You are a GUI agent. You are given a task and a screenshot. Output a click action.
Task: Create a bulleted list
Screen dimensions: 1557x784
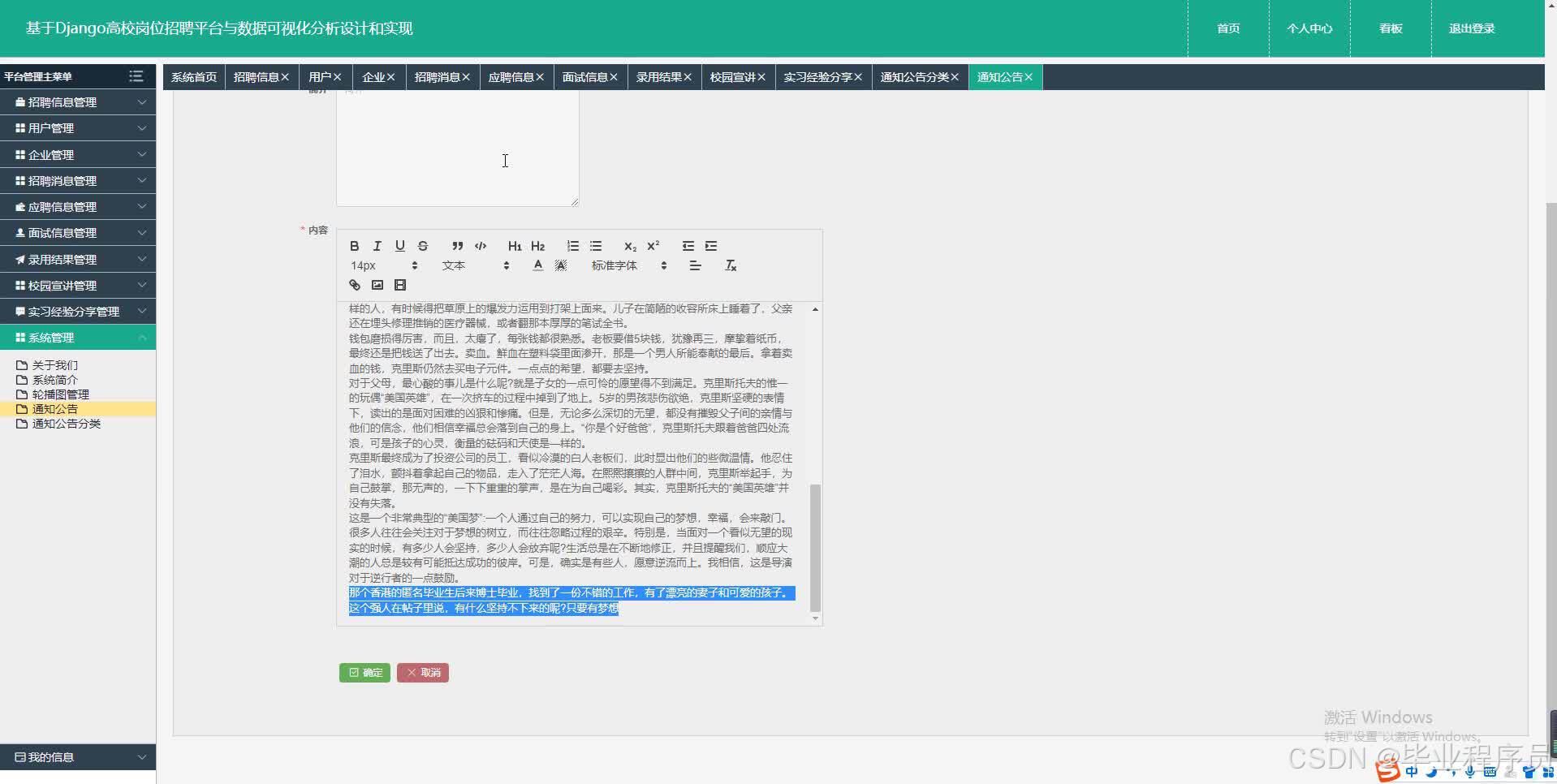(596, 246)
